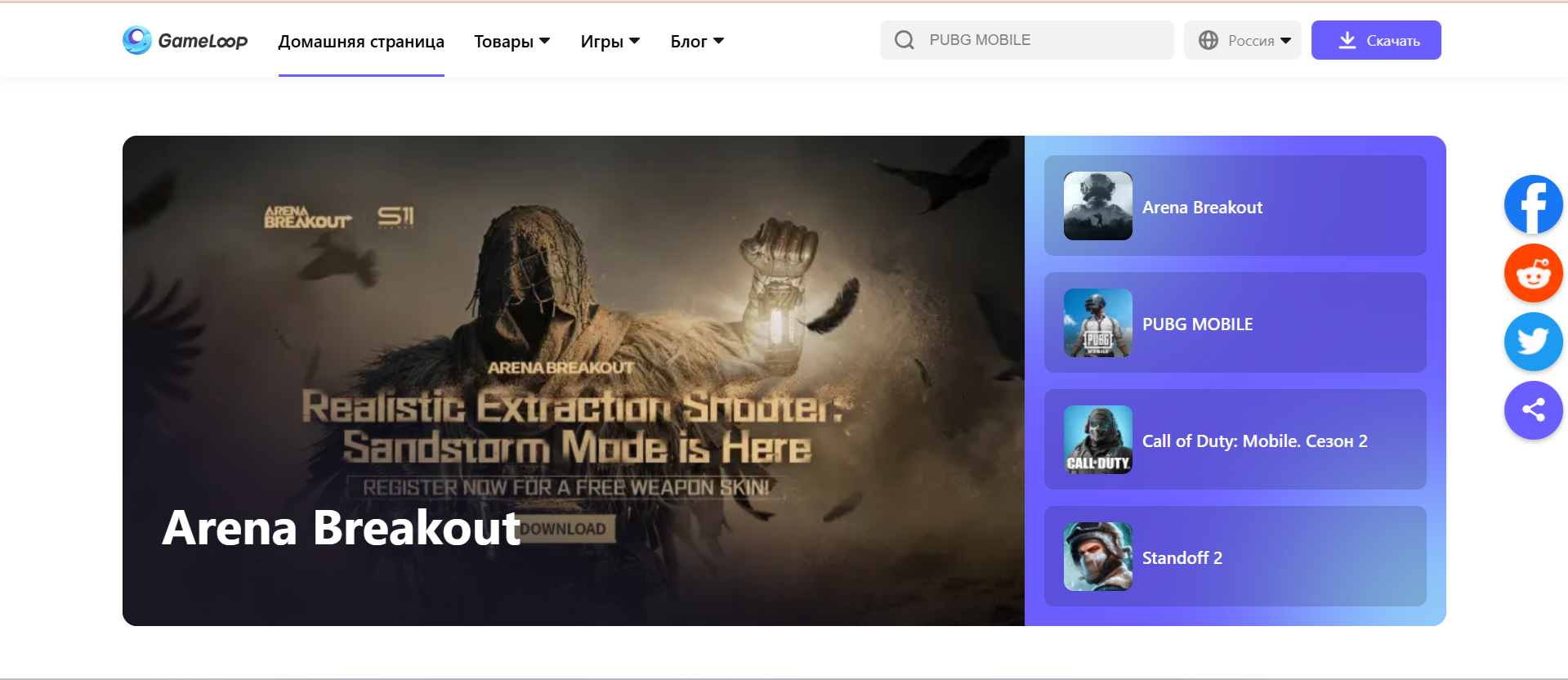Click the PUBG MOBILE game thumbnail
This screenshot has width=1568, height=680.
pyautogui.click(x=1097, y=323)
